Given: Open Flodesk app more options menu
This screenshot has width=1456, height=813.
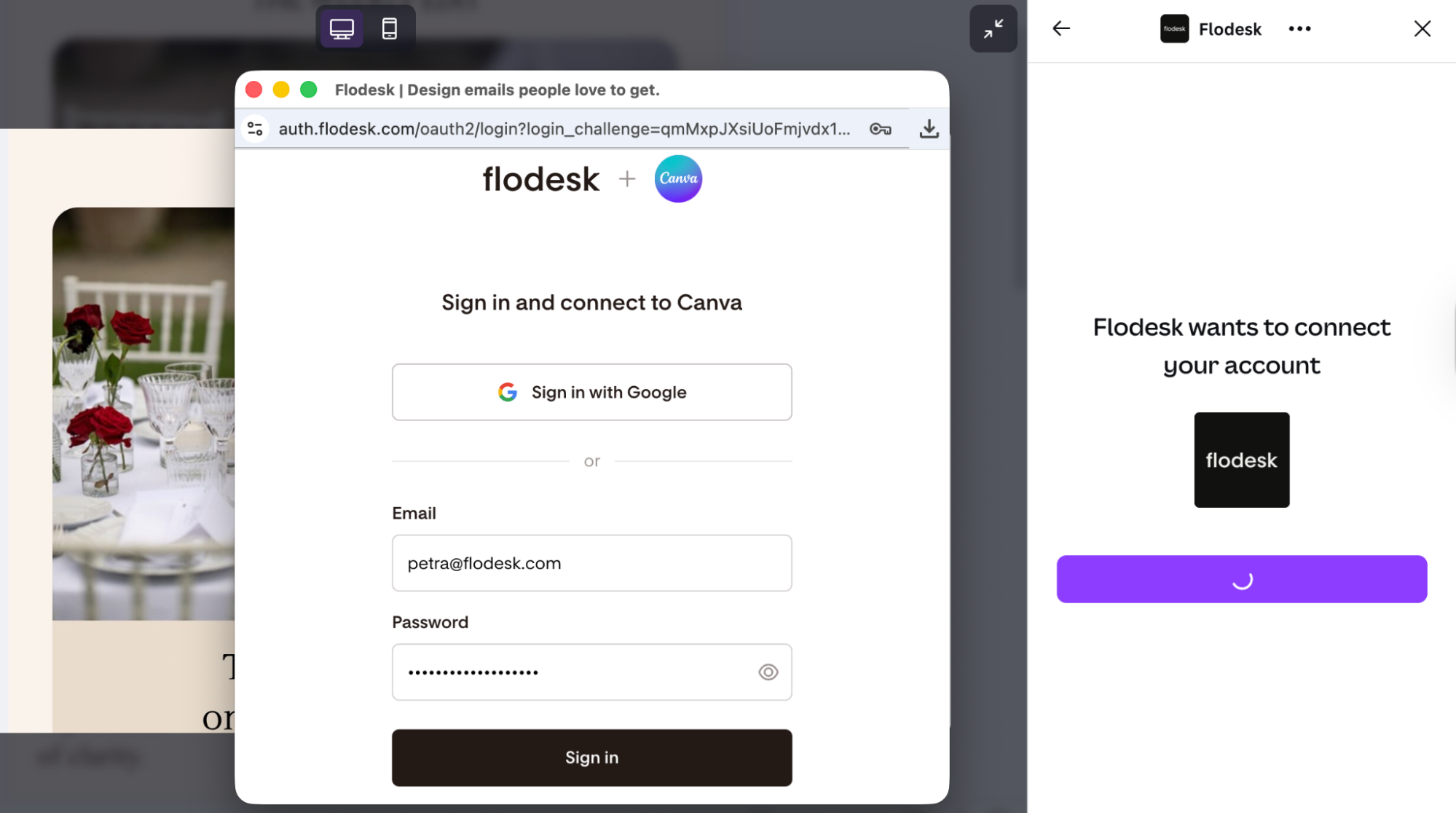Looking at the screenshot, I should (1299, 29).
